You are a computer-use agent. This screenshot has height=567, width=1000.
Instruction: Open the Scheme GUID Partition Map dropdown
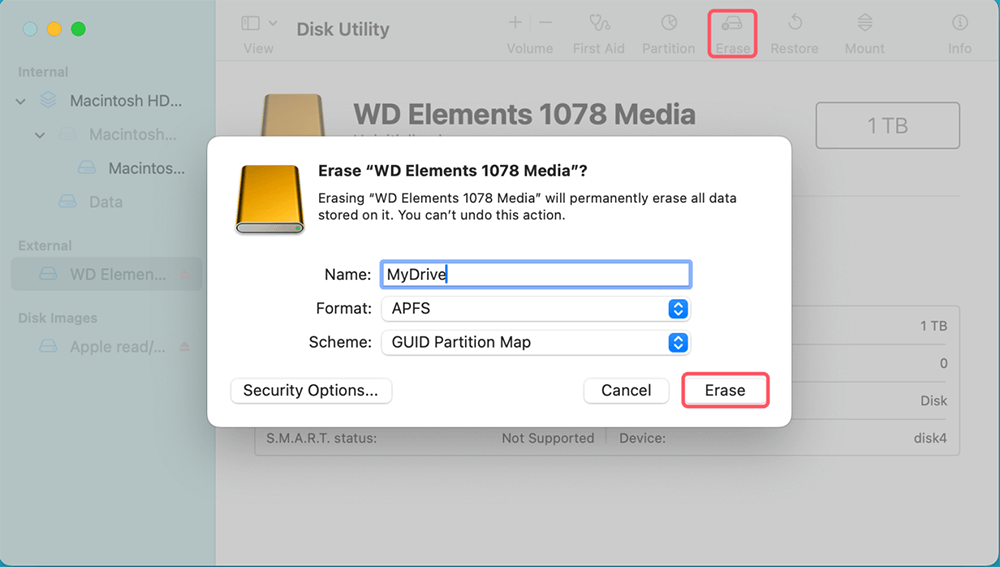(x=535, y=342)
